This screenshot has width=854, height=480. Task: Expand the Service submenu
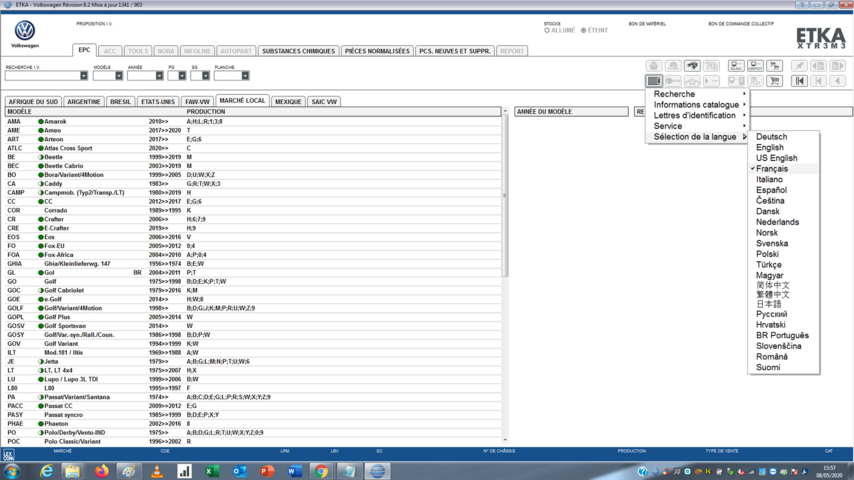pyautogui.click(x=698, y=126)
